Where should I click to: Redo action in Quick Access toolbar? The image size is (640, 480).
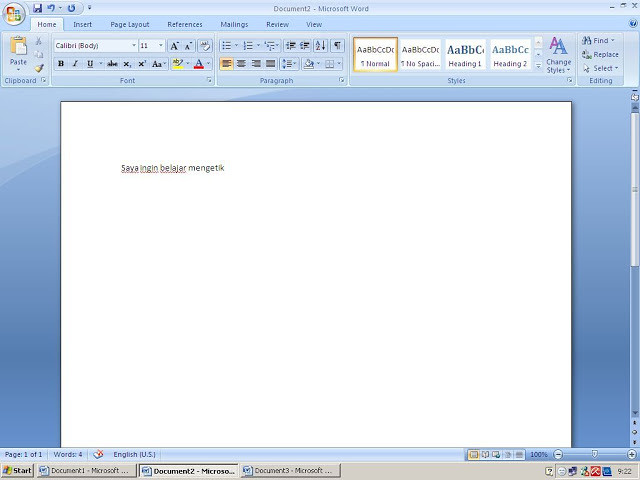point(71,8)
